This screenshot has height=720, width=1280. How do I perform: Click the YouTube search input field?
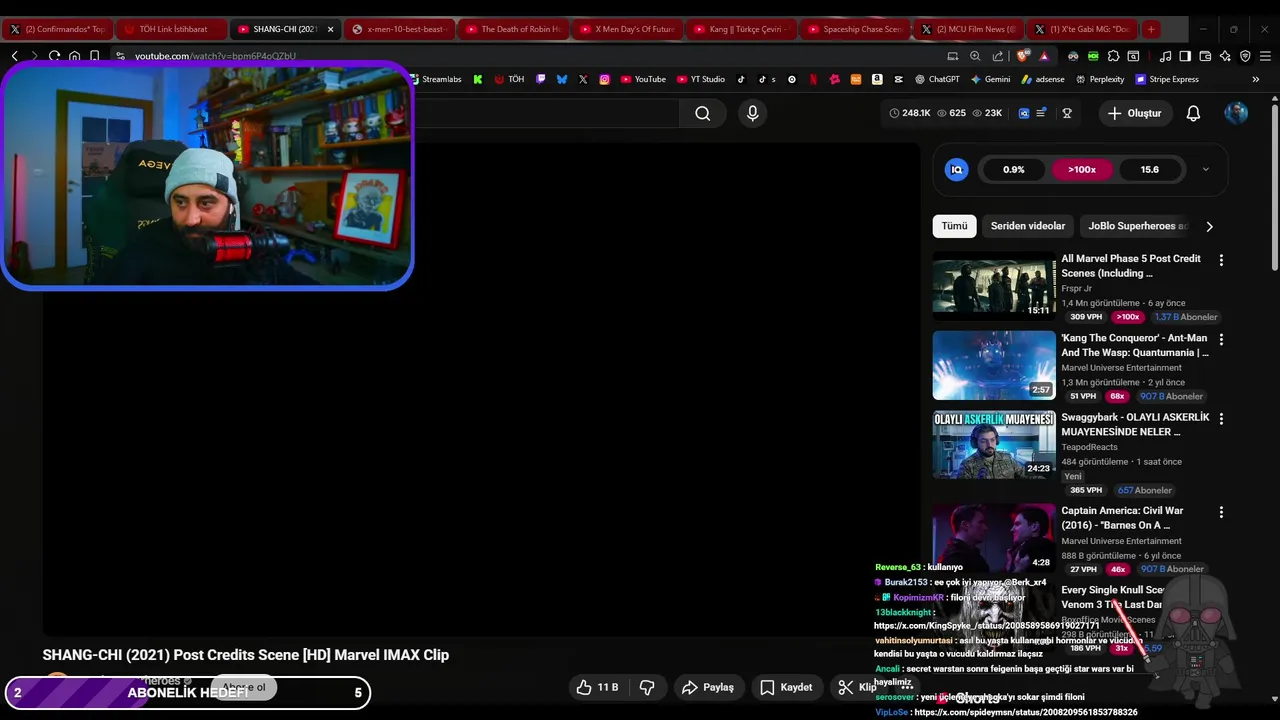point(546,113)
